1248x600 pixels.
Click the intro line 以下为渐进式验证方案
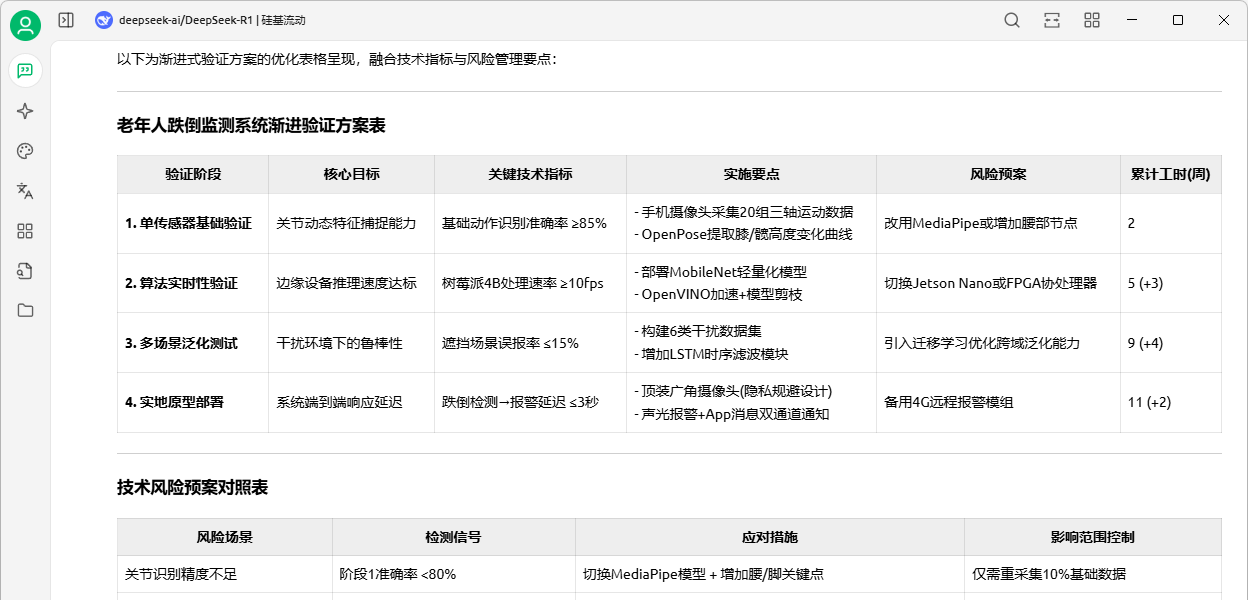(337, 59)
